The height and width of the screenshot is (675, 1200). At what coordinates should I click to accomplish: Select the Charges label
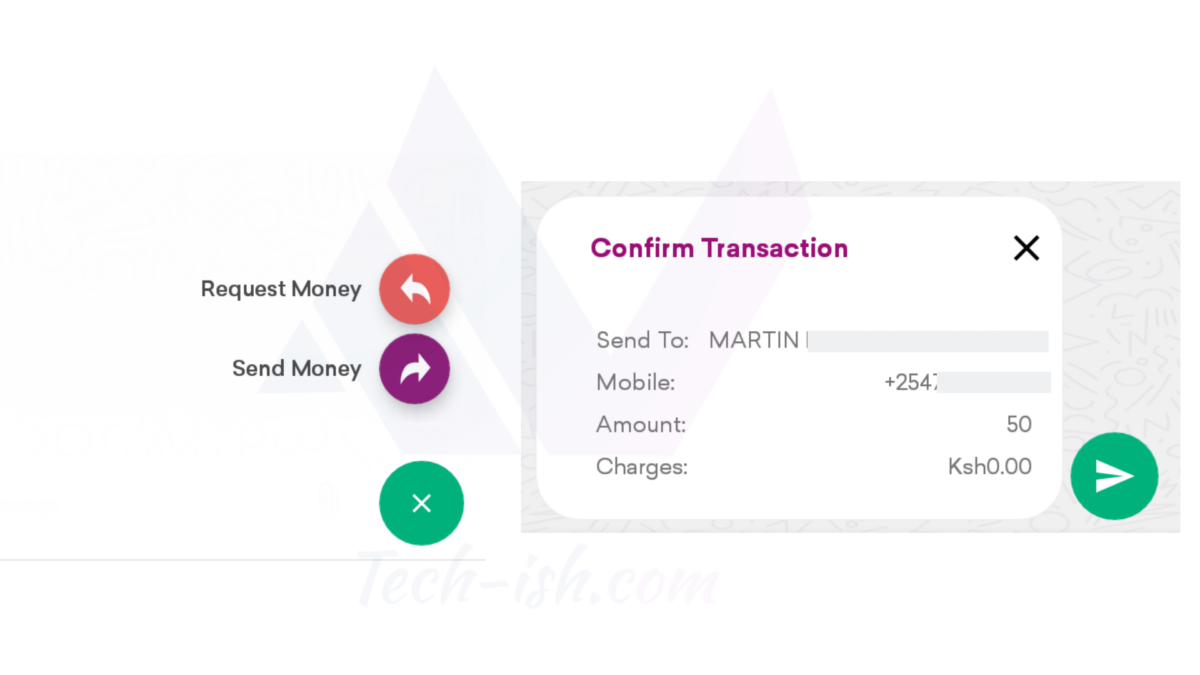coord(642,466)
